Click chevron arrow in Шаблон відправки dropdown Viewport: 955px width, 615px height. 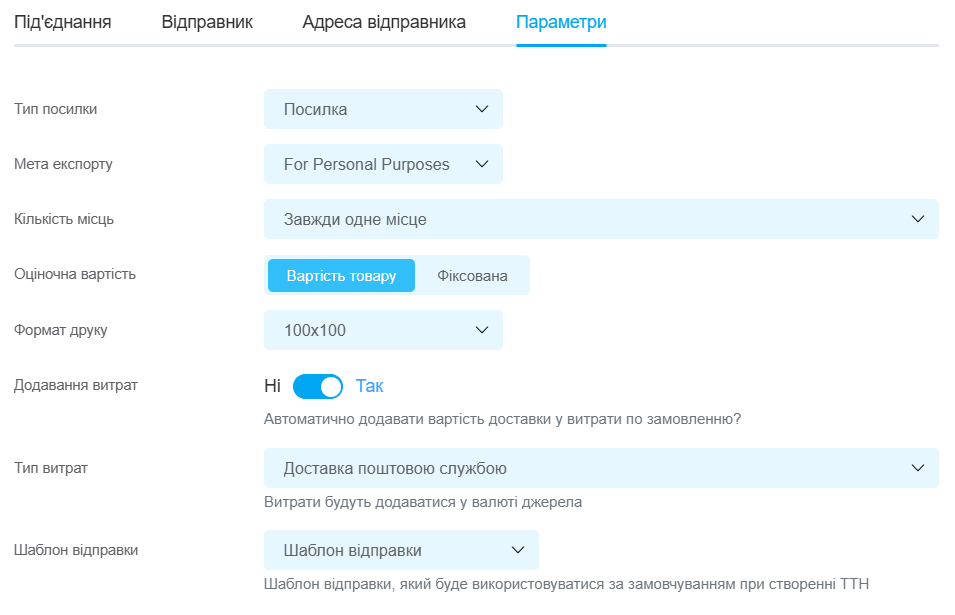click(x=518, y=550)
